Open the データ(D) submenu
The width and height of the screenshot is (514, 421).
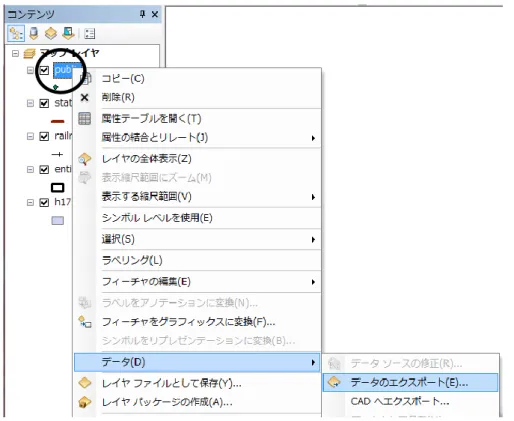point(197,362)
